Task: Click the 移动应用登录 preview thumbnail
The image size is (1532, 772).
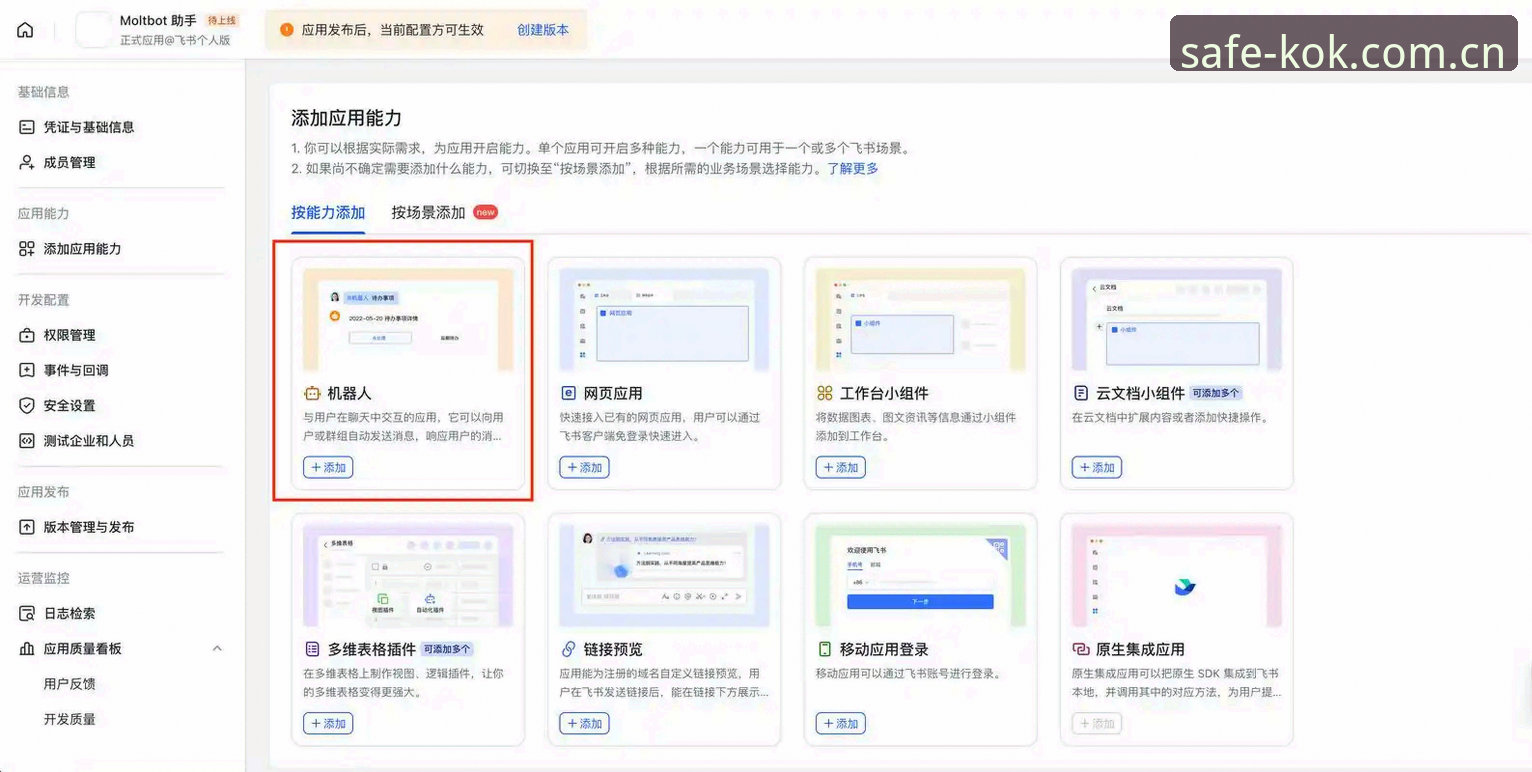Action: click(x=920, y=576)
